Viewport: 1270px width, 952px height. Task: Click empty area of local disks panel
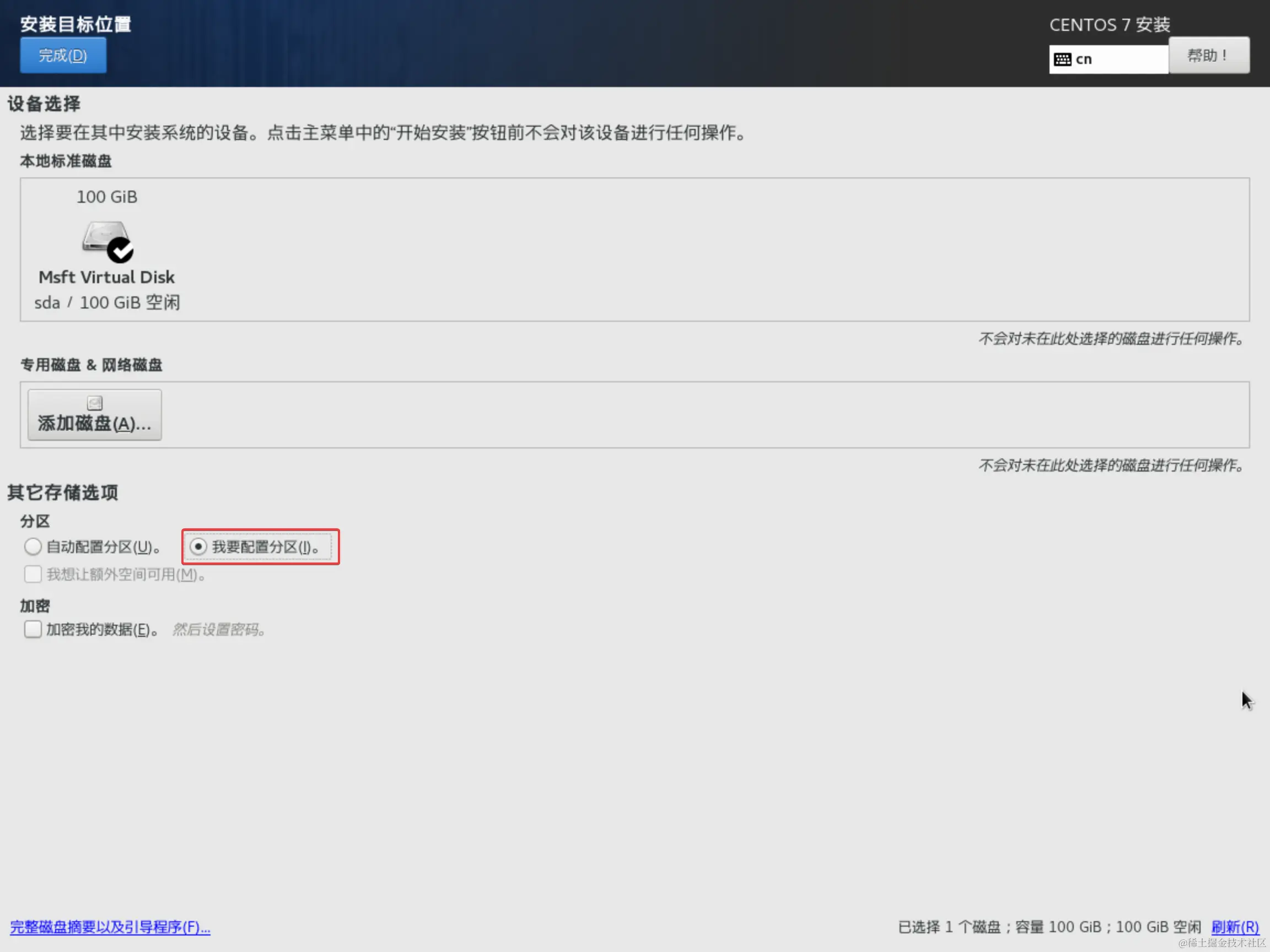(x=689, y=250)
